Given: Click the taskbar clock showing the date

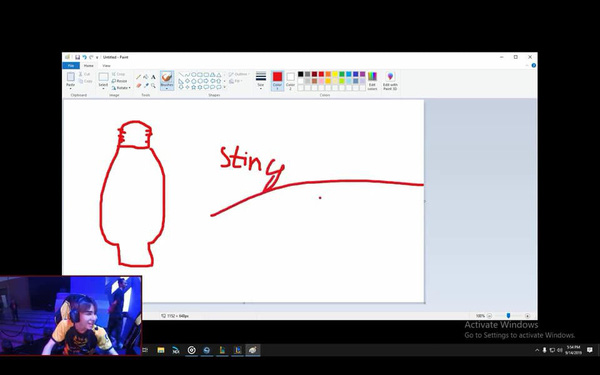Looking at the screenshot, I should [573, 350].
